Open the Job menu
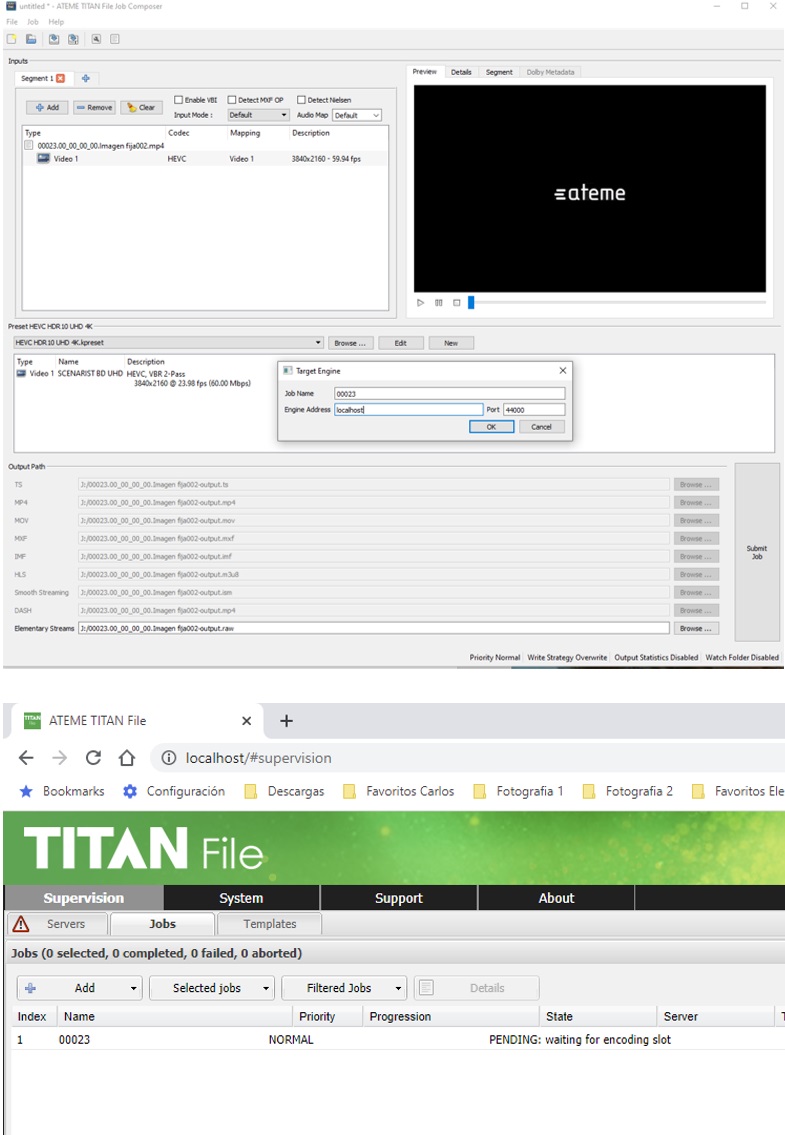 tap(33, 22)
